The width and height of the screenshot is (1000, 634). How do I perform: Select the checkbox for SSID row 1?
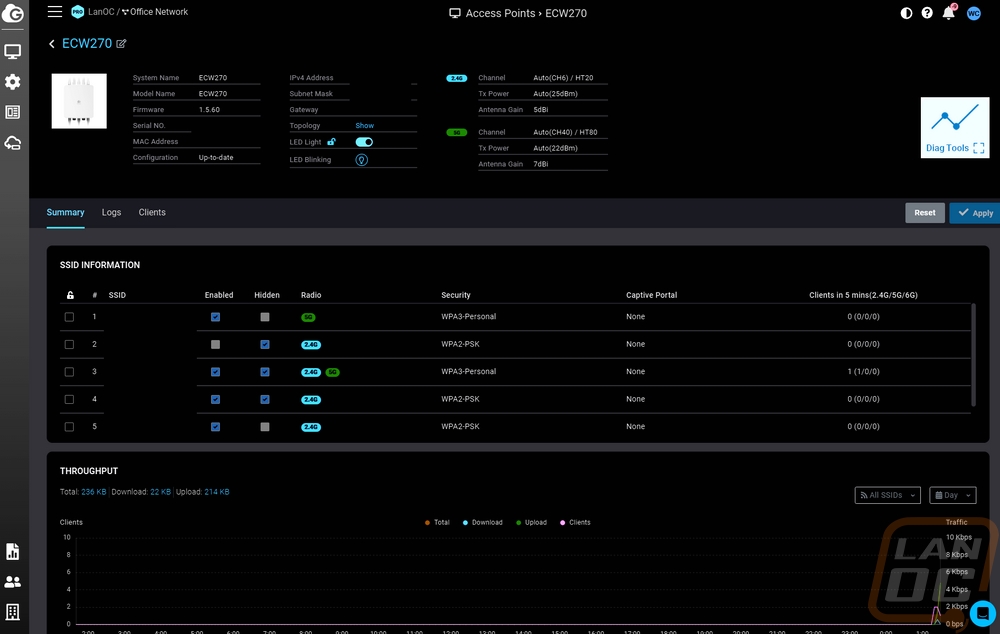(69, 317)
